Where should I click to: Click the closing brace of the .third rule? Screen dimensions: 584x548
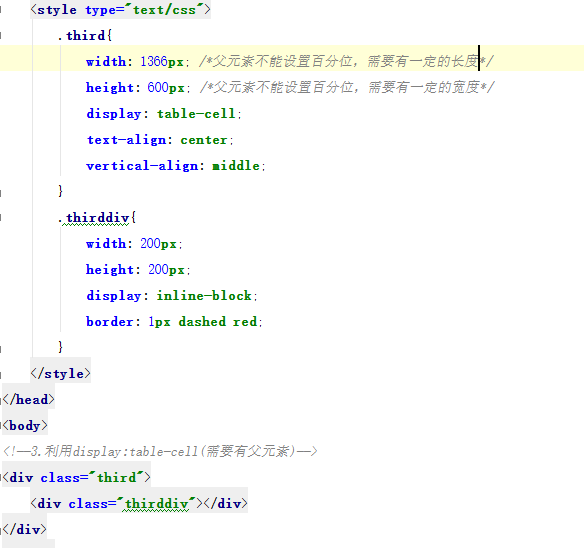[60, 191]
